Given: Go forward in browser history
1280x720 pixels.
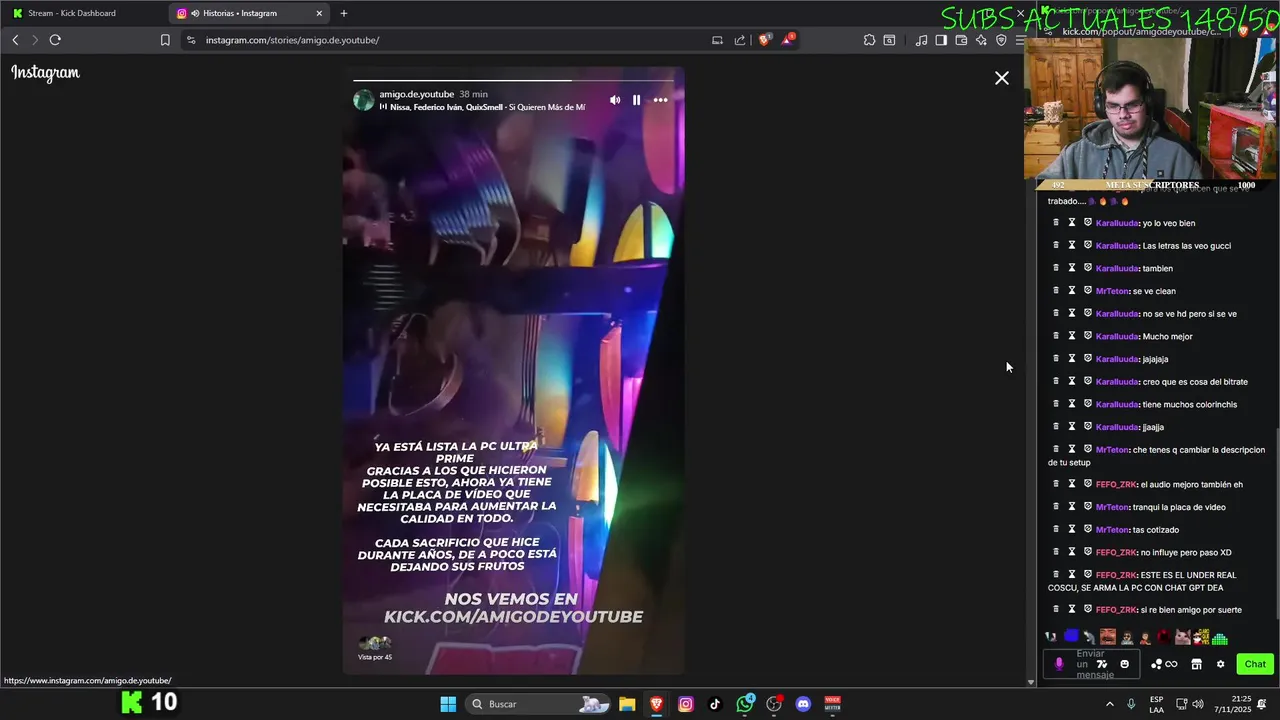Looking at the screenshot, I should (34, 40).
